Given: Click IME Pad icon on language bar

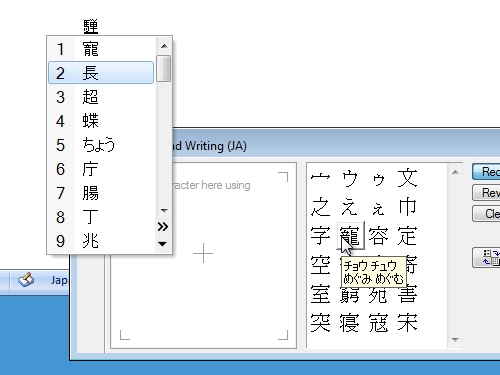Looking at the screenshot, I should tap(26, 279).
